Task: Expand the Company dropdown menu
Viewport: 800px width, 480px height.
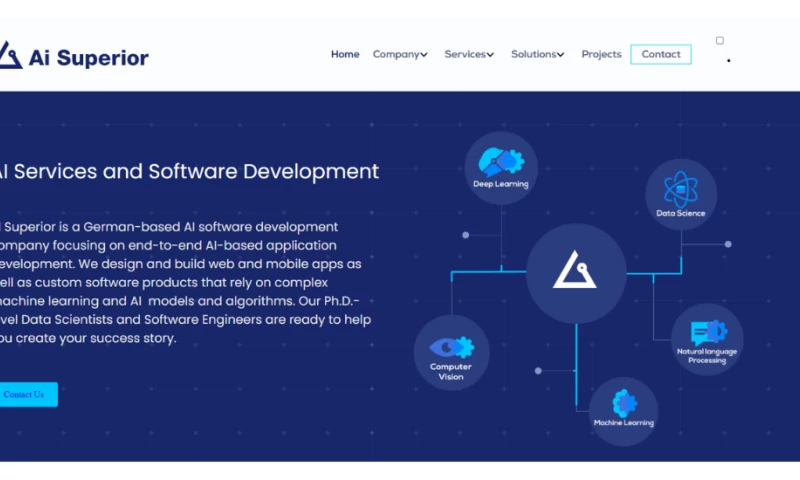Action: click(400, 55)
